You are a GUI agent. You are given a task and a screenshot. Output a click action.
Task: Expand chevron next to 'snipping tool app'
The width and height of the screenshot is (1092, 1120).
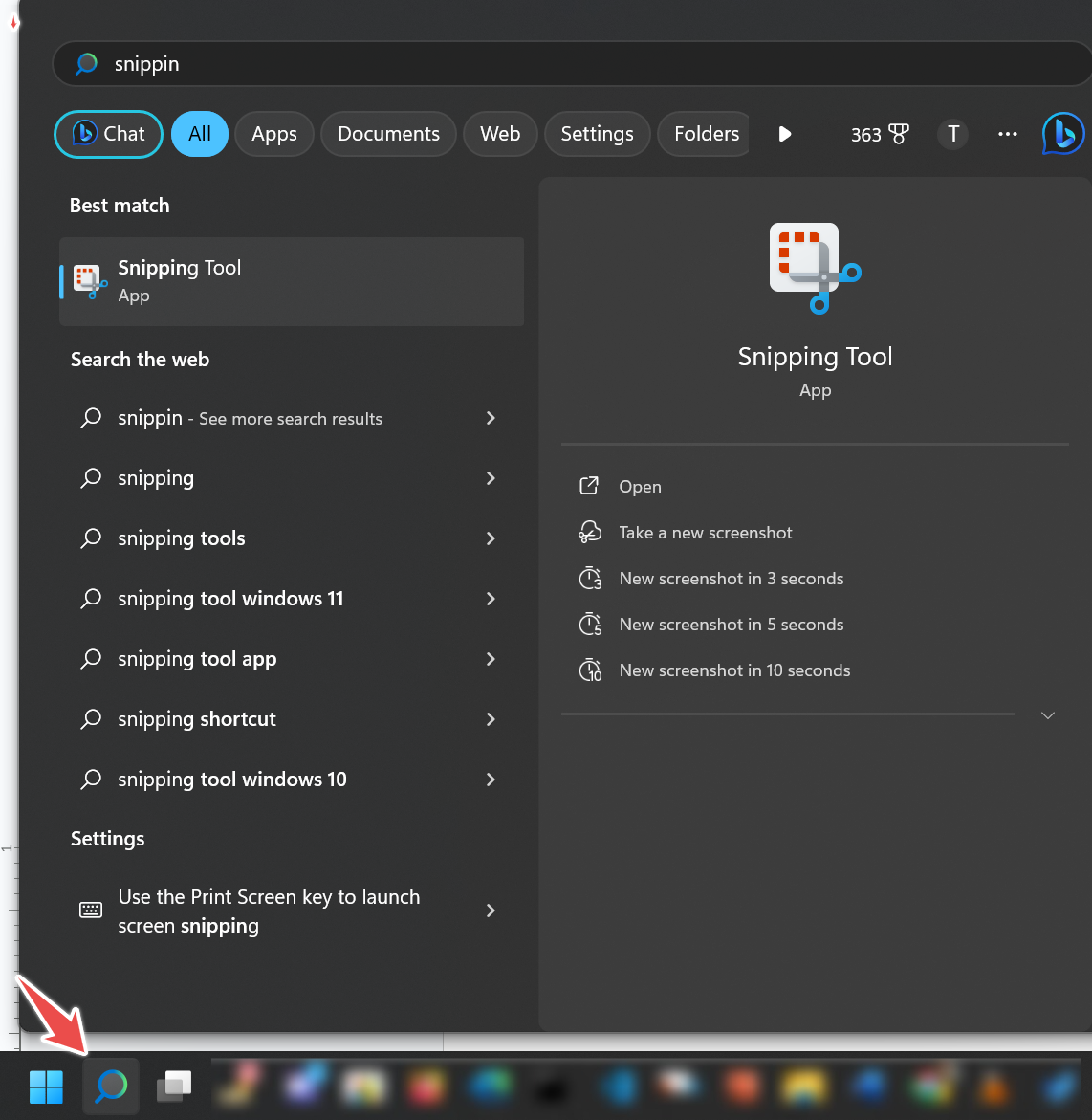pos(491,659)
